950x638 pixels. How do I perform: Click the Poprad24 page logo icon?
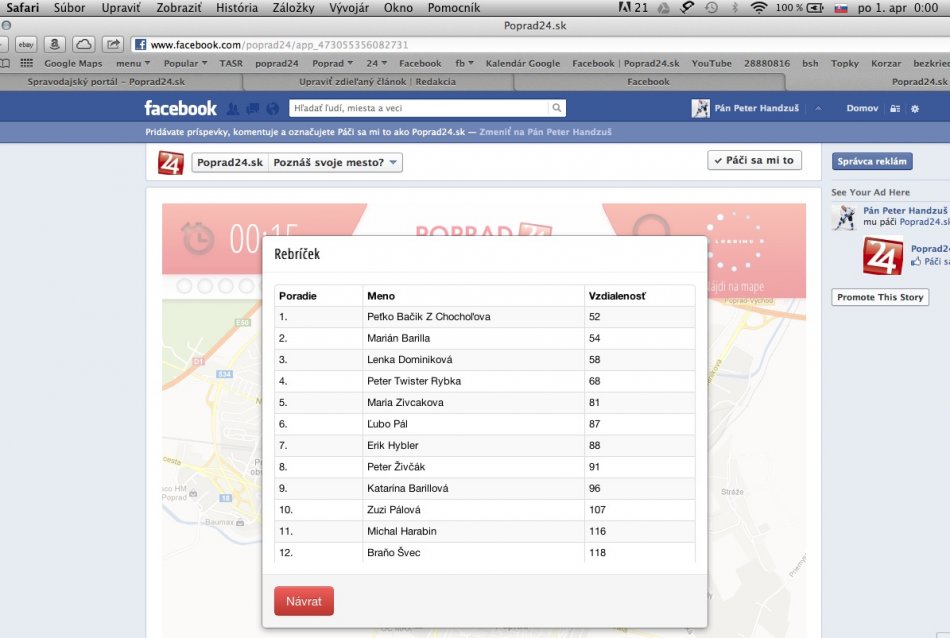point(170,162)
